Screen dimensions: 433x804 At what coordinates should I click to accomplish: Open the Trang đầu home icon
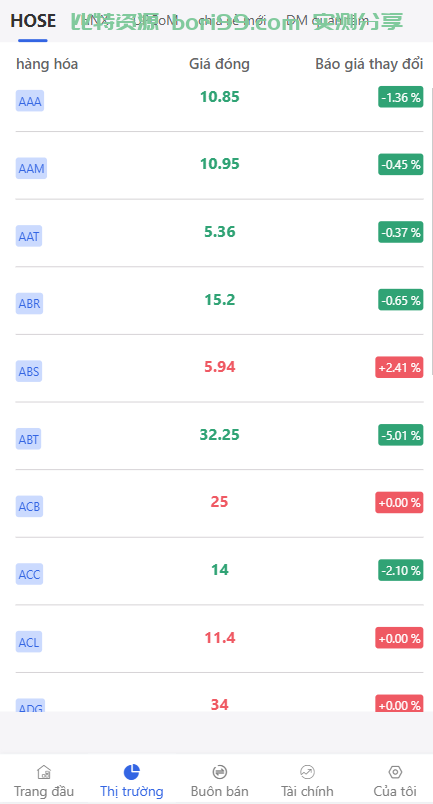pos(44,772)
